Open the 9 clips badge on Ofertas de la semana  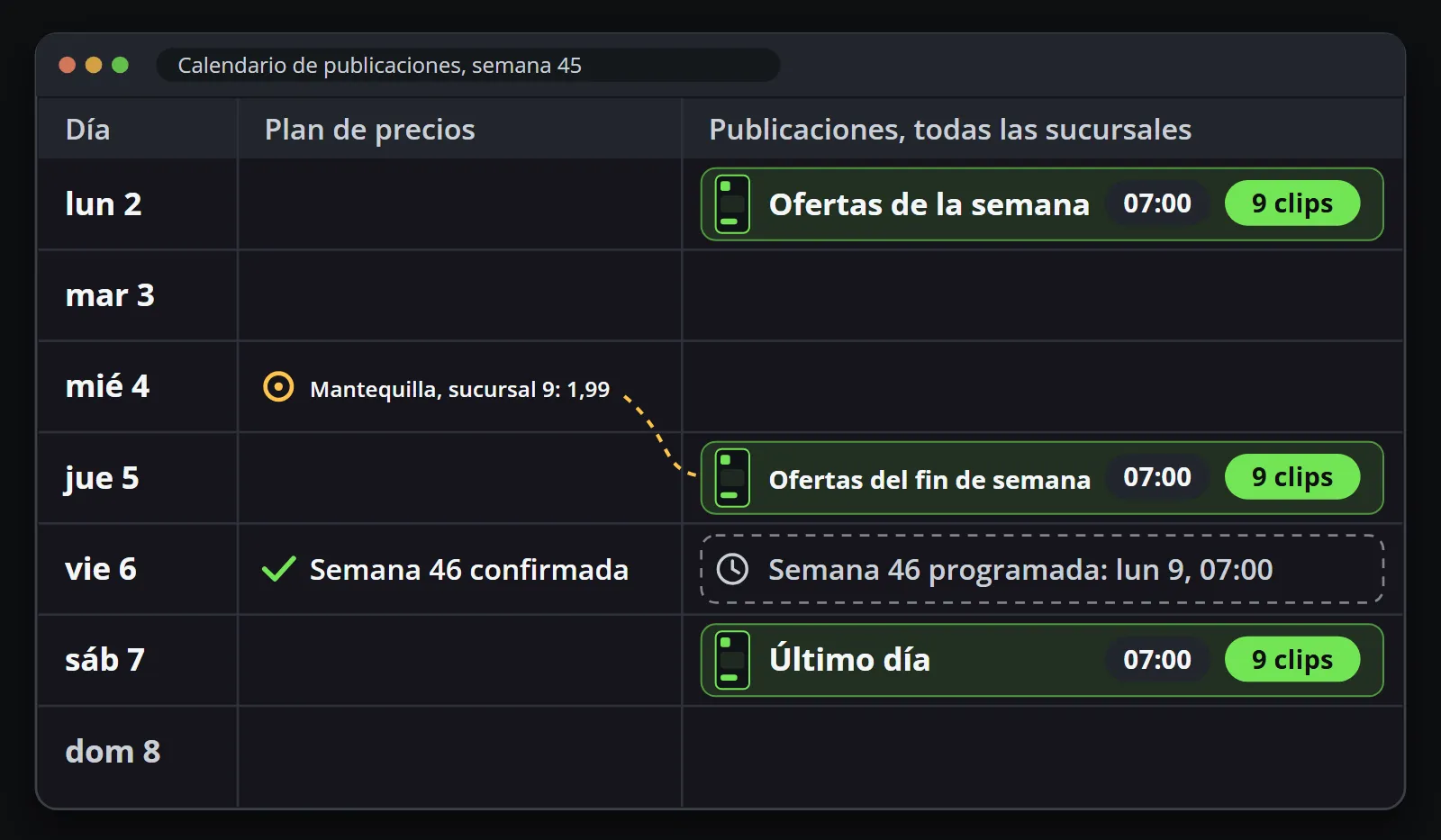coord(1292,203)
